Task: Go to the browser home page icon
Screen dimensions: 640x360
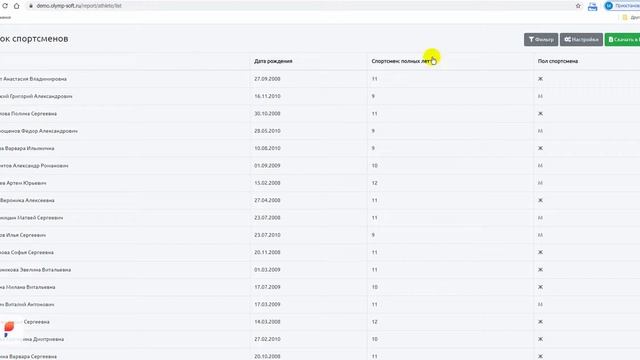Action: (x=16, y=6)
